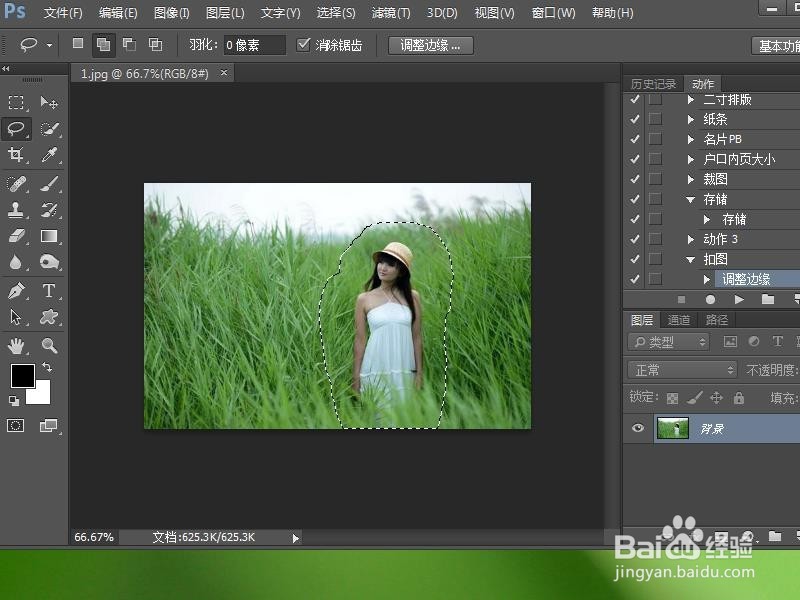Toggle checkmark for 动作 3 action
The width and height of the screenshot is (800, 600).
pyautogui.click(x=635, y=239)
